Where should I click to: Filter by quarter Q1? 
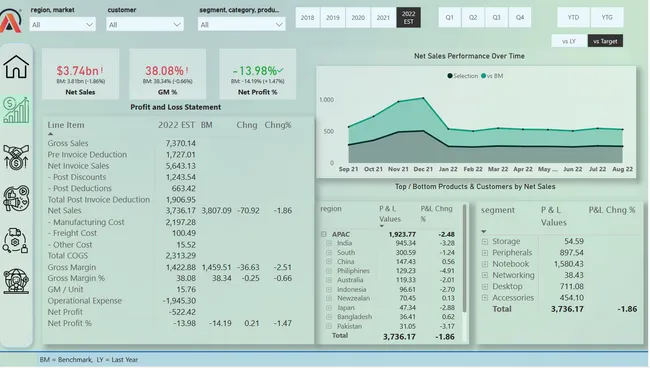coord(450,17)
